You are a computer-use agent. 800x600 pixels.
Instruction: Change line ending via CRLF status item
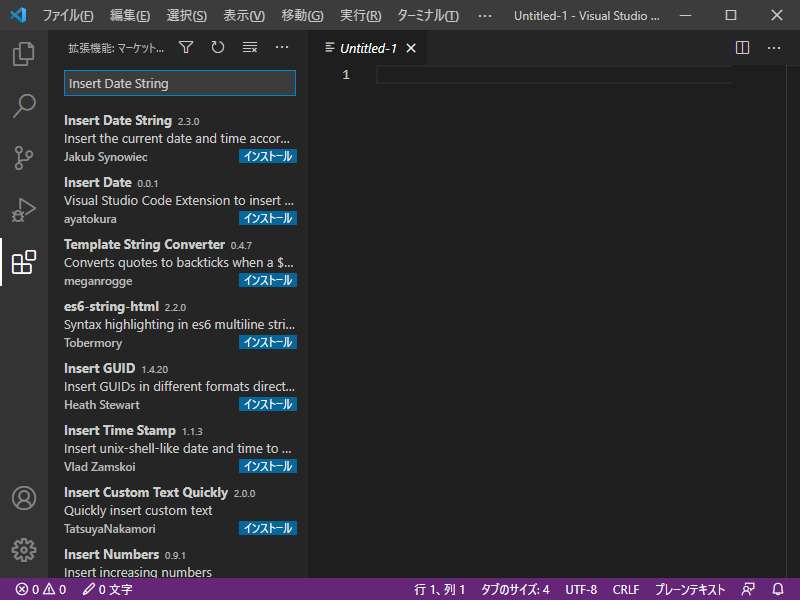pyautogui.click(x=626, y=589)
